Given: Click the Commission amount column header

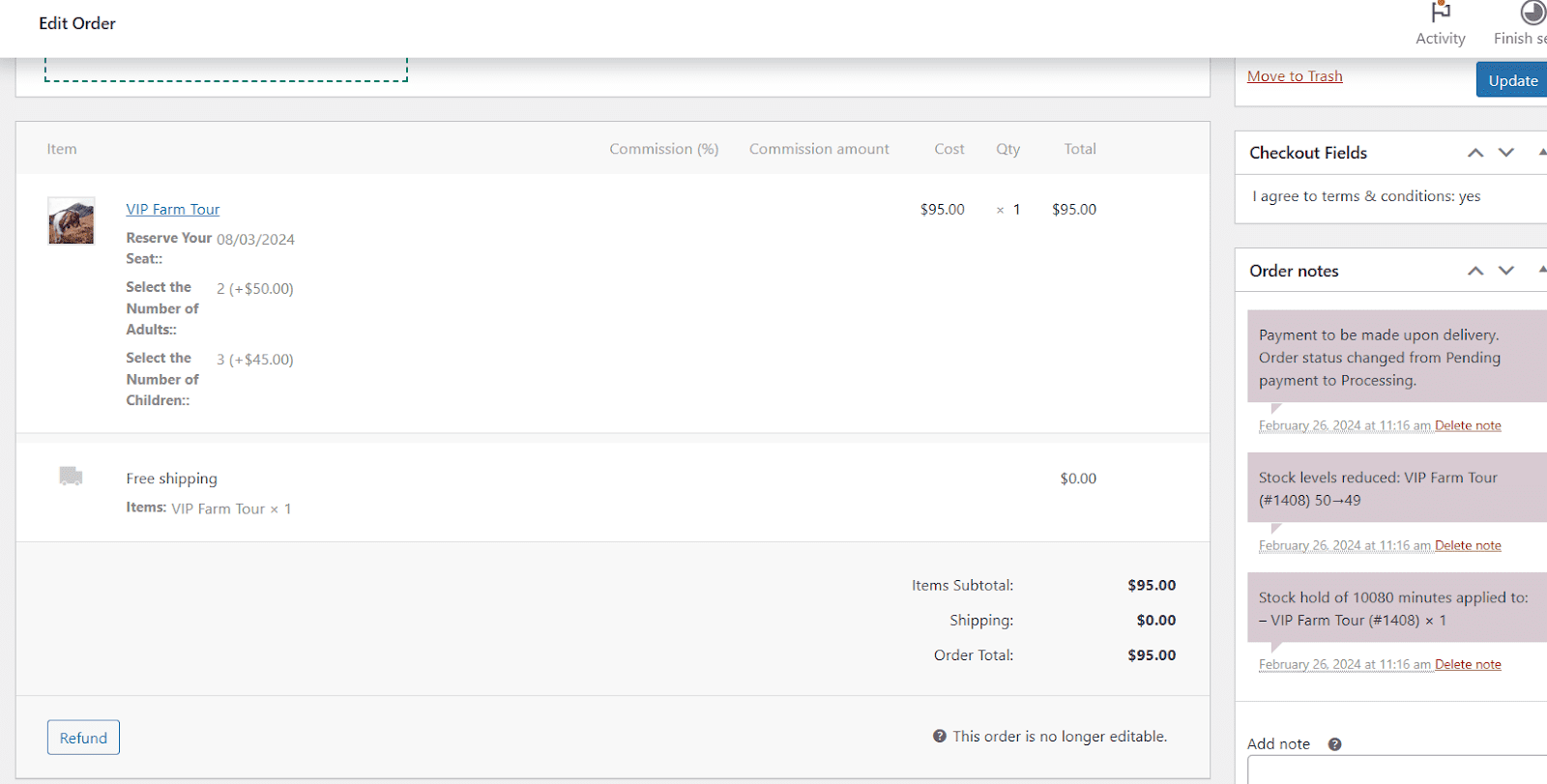Looking at the screenshot, I should point(819,149).
